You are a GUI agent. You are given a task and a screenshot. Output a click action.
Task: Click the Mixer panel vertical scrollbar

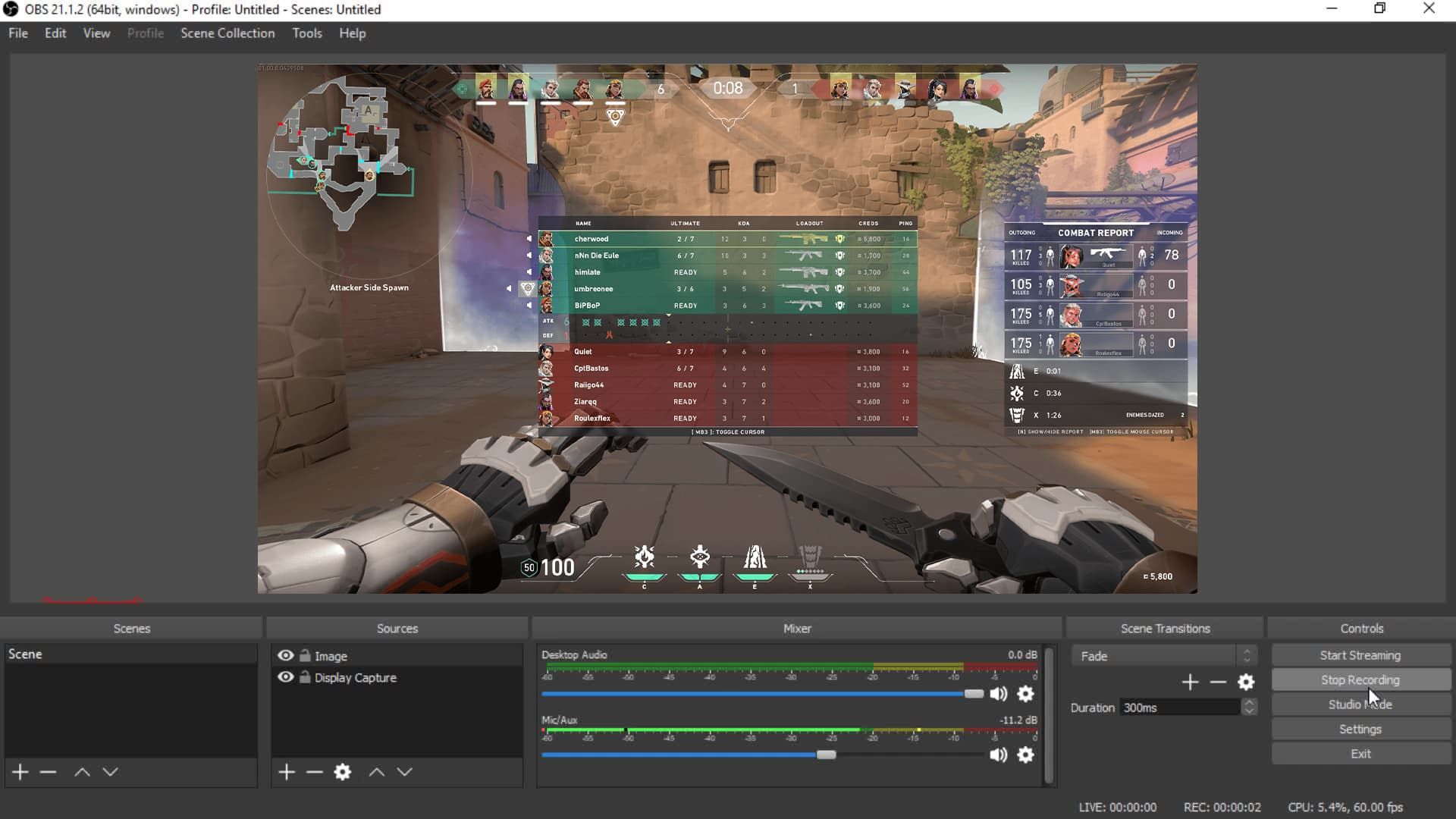(1050, 715)
